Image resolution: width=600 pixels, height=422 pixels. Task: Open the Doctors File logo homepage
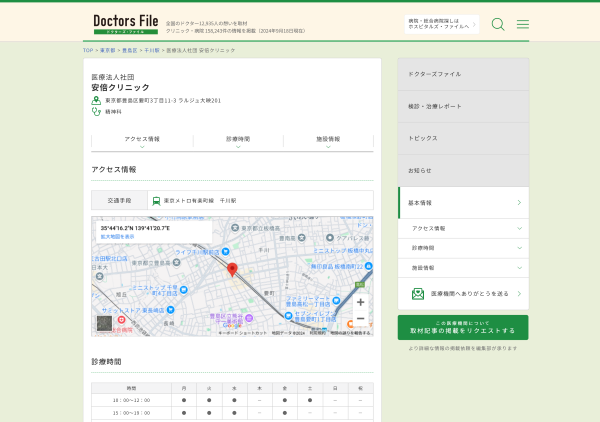point(126,24)
